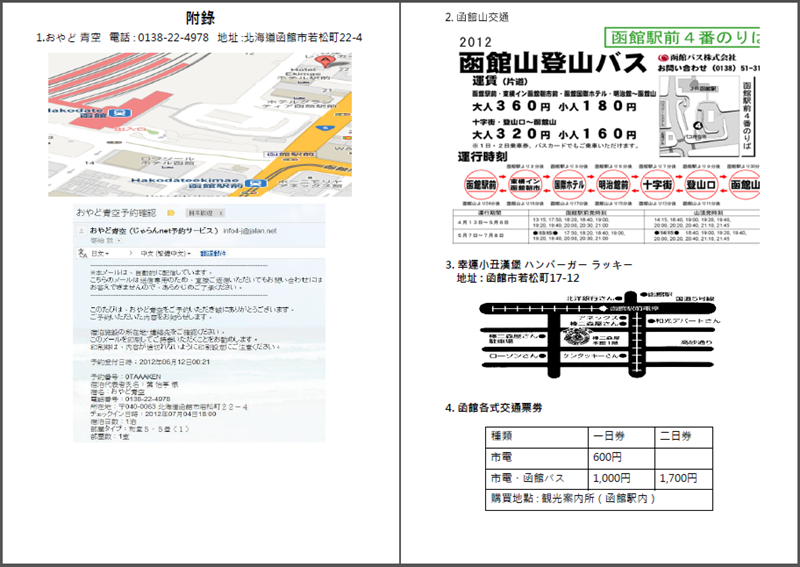This screenshot has width=800, height=567.
Task: Click the address 北海道函館市若松町22-4 in the heading
Action: [x=303, y=37]
